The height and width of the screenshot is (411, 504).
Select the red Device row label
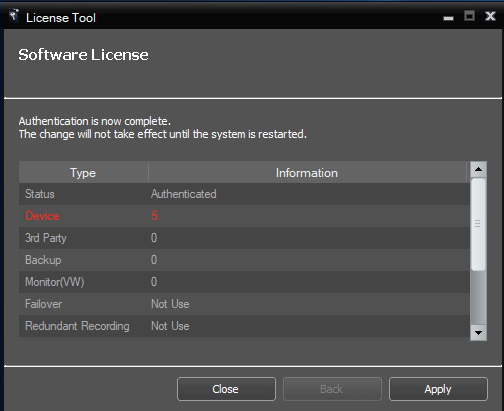[x=42, y=216]
